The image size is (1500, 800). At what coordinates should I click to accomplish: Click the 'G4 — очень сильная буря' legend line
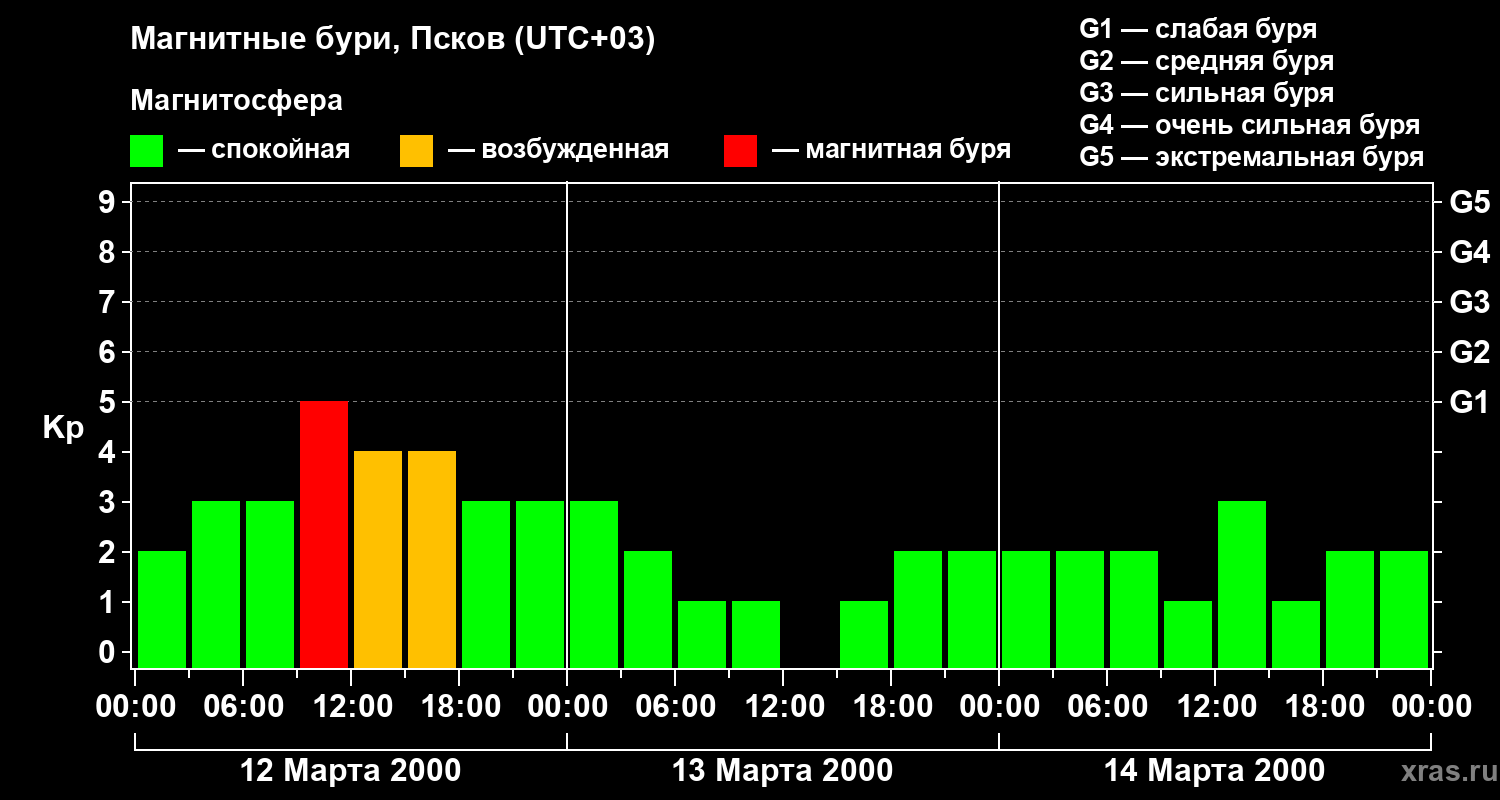coord(1249,125)
